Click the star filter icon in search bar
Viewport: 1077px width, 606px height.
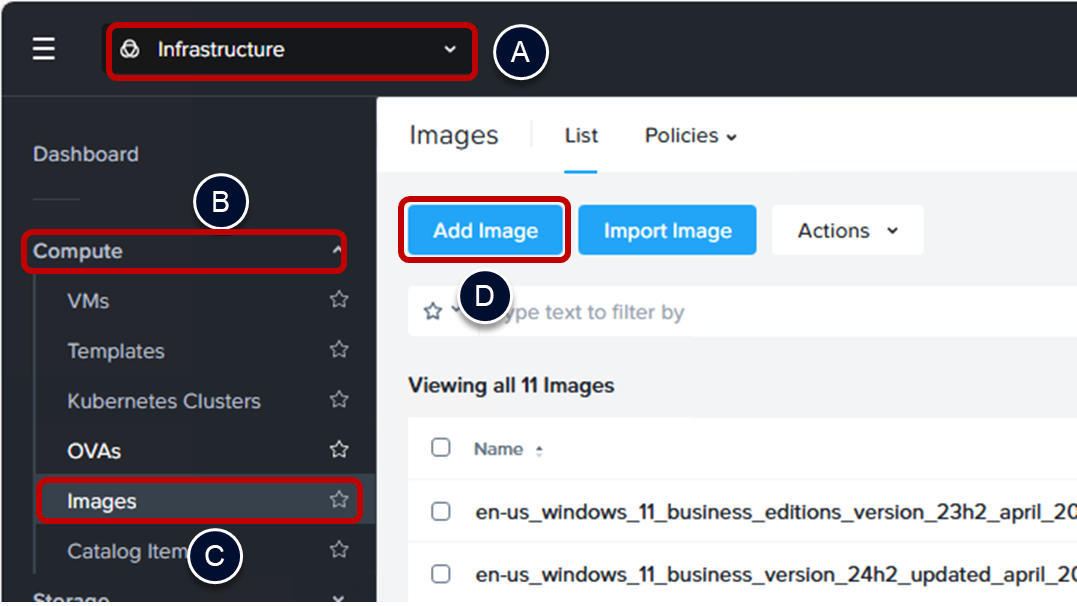[x=433, y=312]
